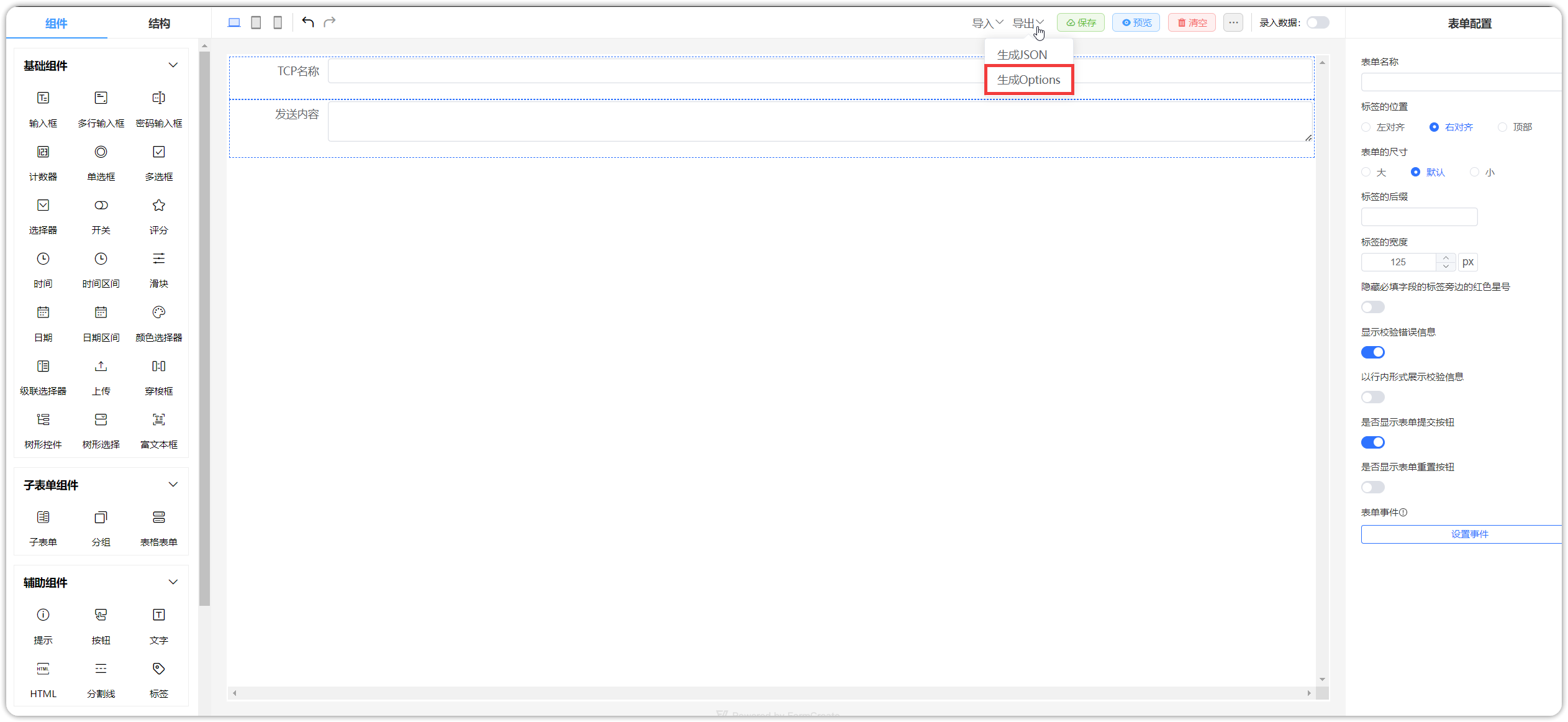Select the 评分 star rating component
The height and width of the screenshot is (722, 1568).
pos(158,217)
